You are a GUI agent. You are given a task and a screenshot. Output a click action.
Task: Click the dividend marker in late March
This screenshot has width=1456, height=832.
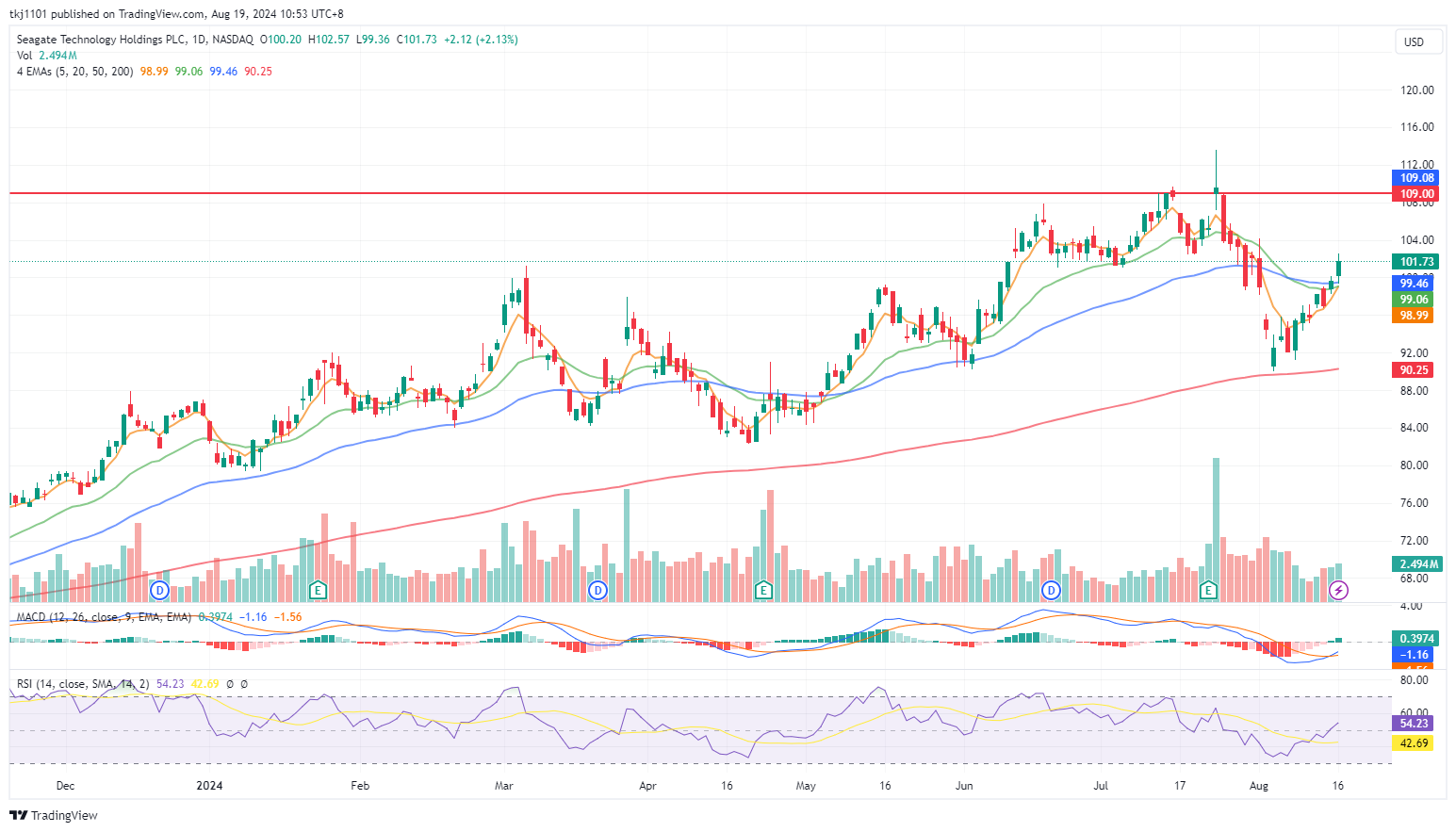(x=597, y=591)
